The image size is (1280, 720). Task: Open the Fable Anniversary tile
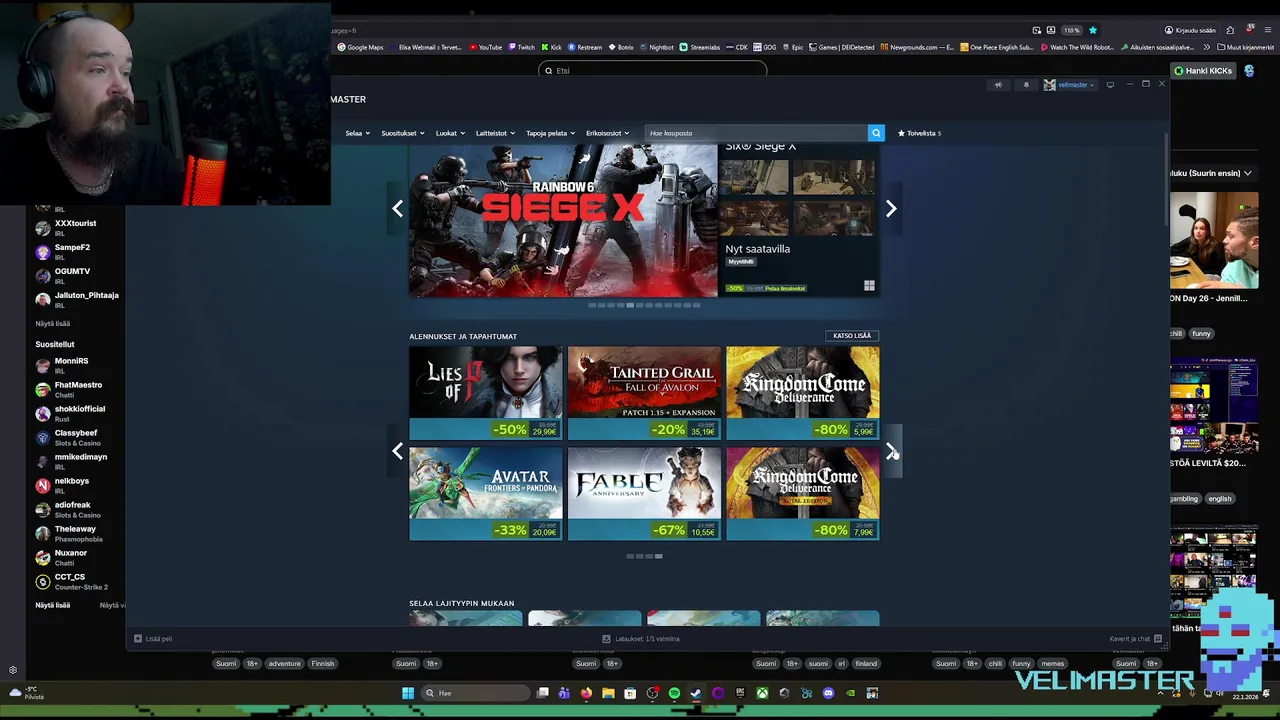pyautogui.click(x=644, y=493)
